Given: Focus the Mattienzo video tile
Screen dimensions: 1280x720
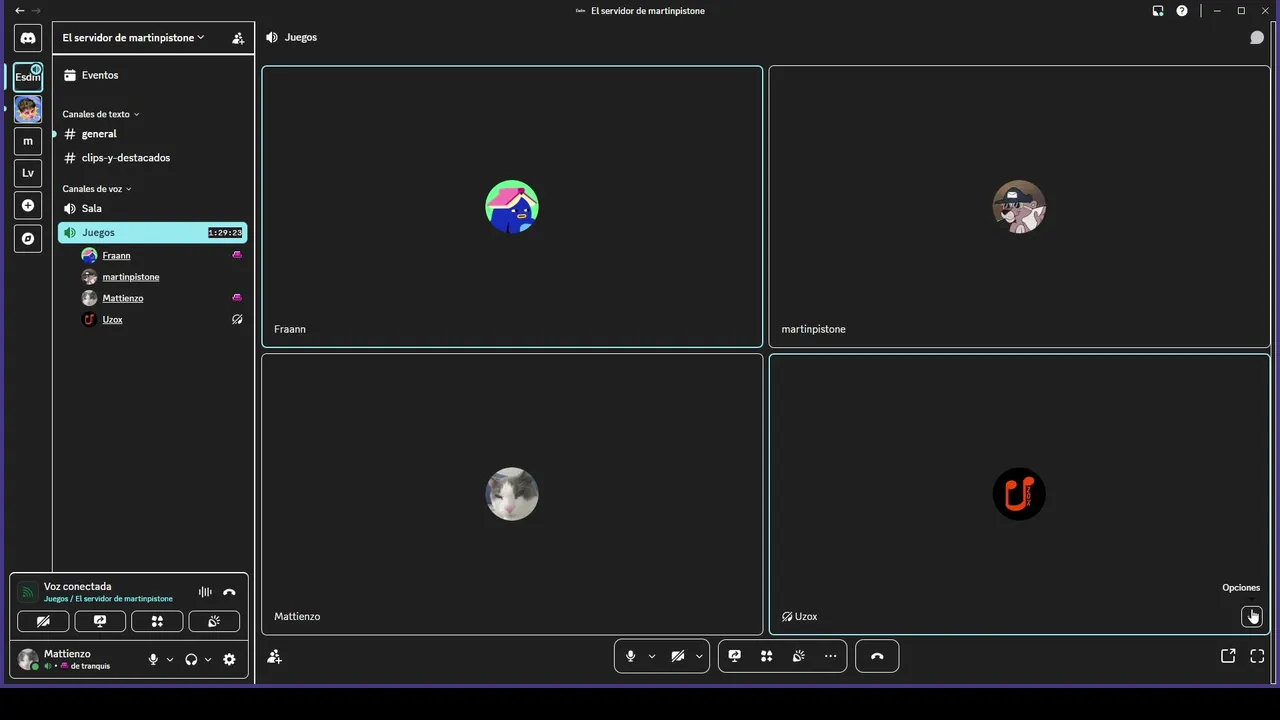Looking at the screenshot, I should (x=512, y=494).
